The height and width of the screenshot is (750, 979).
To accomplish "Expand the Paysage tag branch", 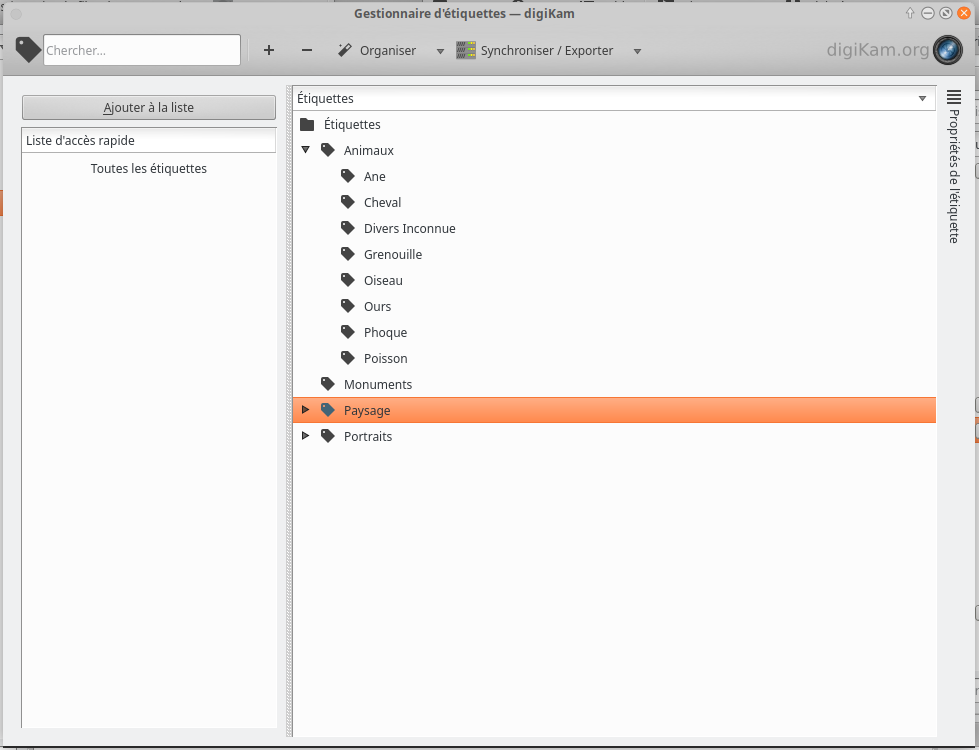I will (x=305, y=410).
